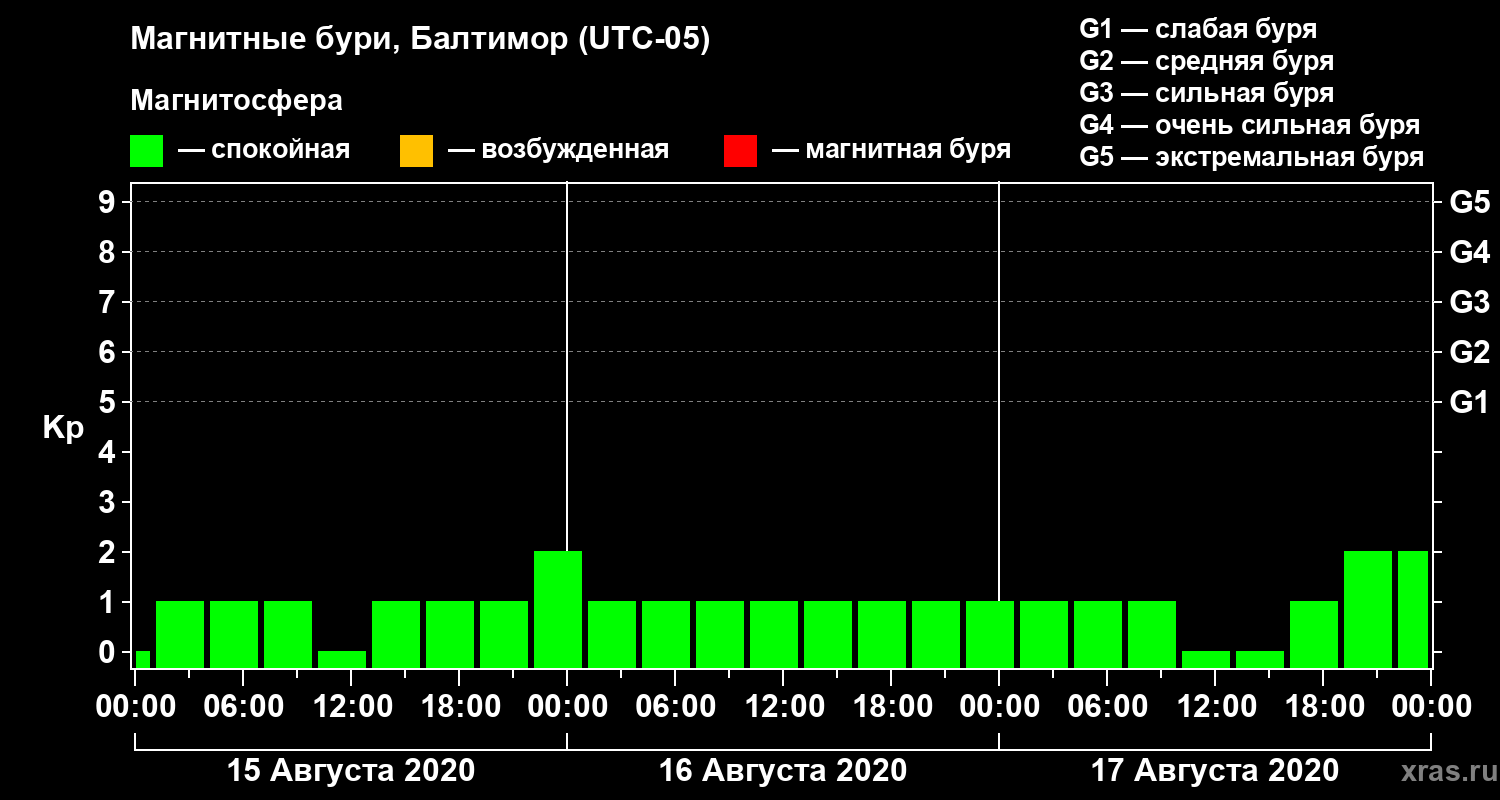Click the '— спокойная' legend label

coord(264,151)
